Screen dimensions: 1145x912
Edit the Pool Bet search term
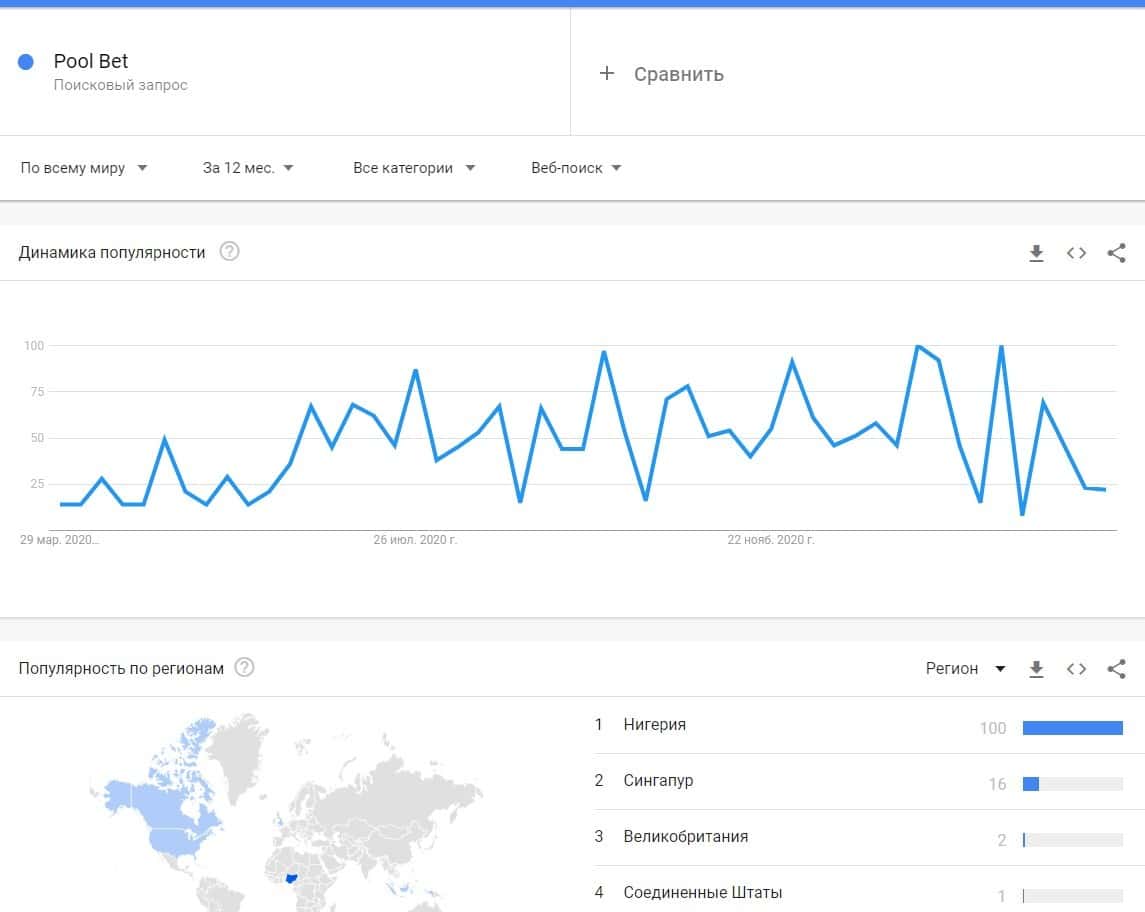click(x=91, y=62)
